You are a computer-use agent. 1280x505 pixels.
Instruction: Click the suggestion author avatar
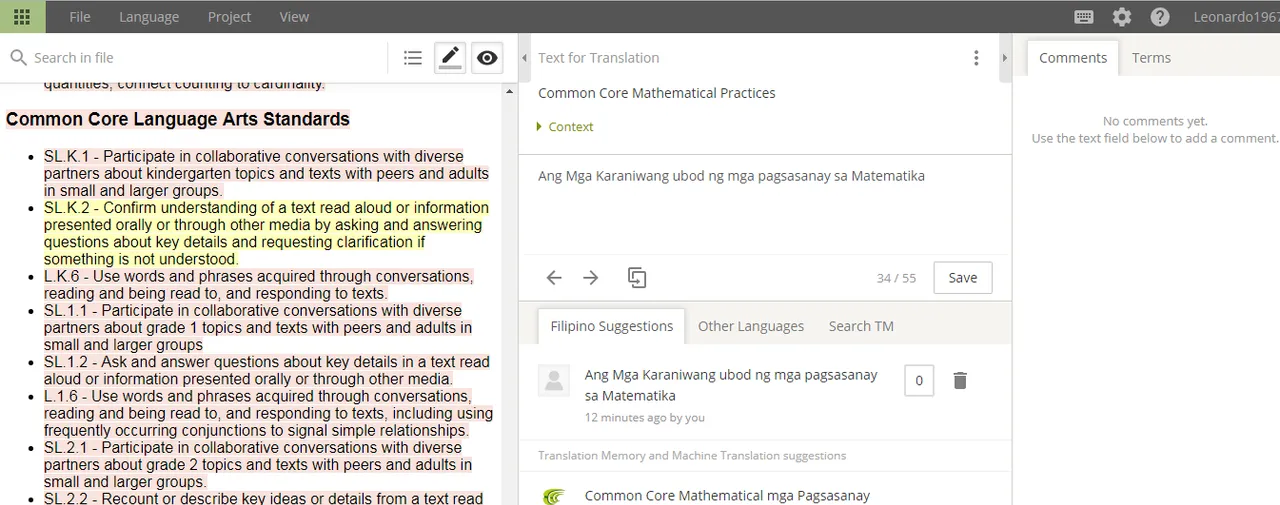click(554, 381)
